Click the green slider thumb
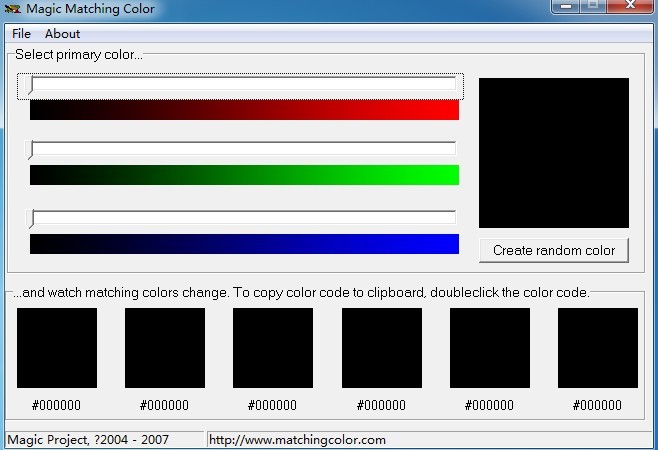The width and height of the screenshot is (658, 450). coord(32,150)
